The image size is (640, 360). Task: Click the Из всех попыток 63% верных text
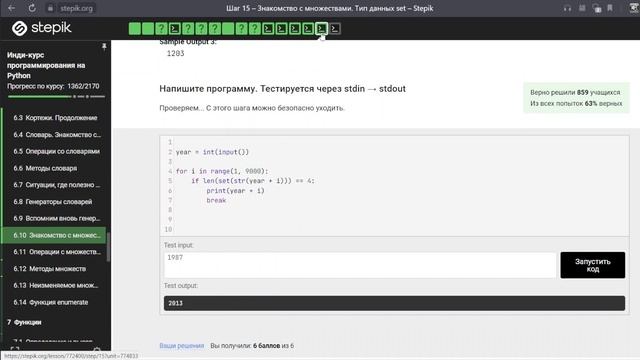[x=576, y=103]
